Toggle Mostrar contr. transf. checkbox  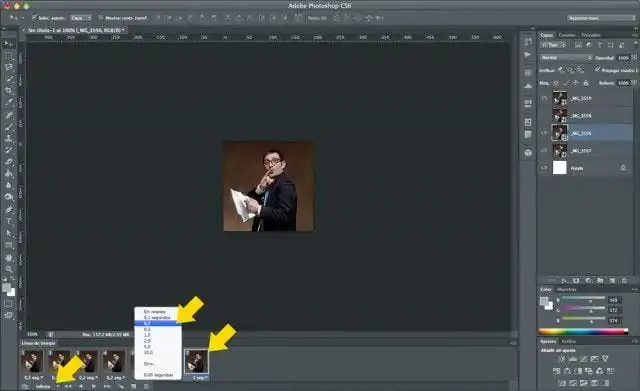pyautogui.click(x=101, y=18)
